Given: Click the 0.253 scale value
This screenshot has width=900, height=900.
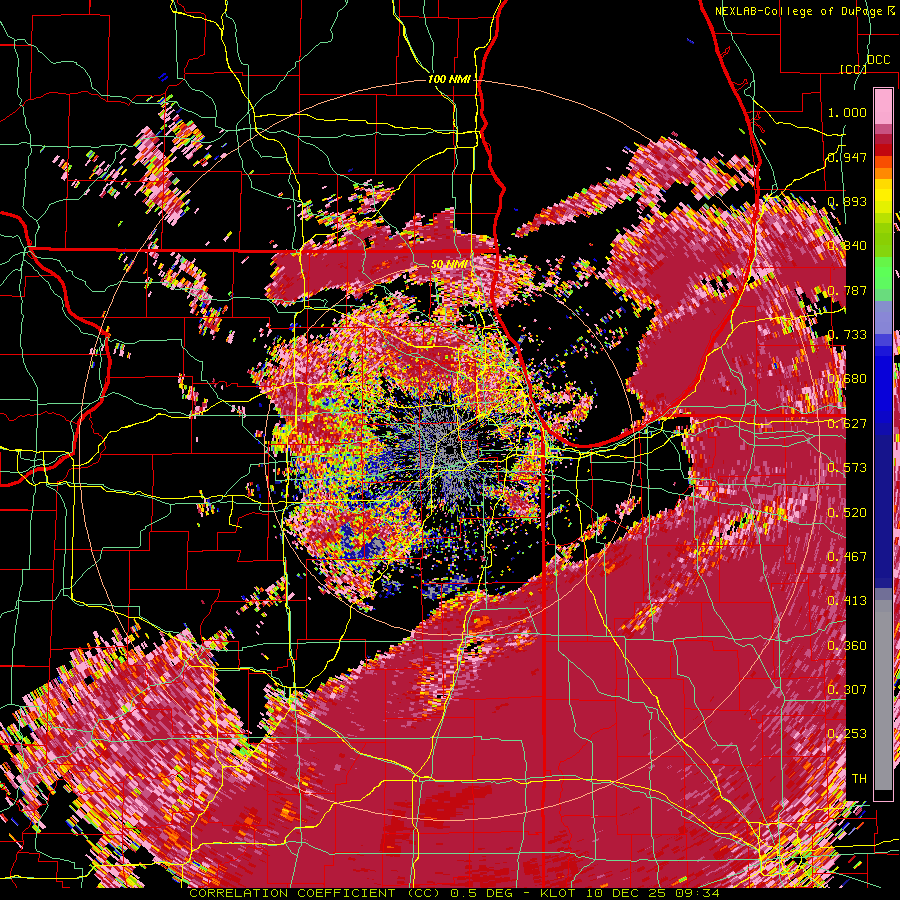Looking at the screenshot, I should [x=847, y=734].
